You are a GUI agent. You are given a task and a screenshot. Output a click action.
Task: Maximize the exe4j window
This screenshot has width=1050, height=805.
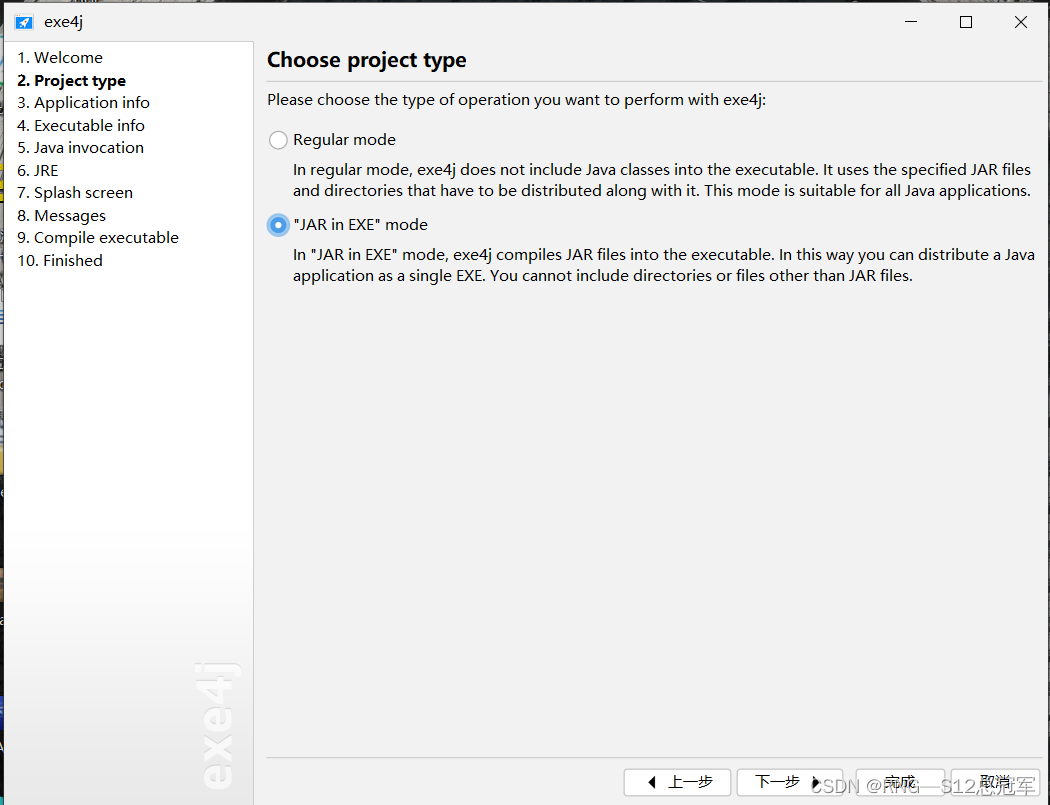click(x=966, y=22)
